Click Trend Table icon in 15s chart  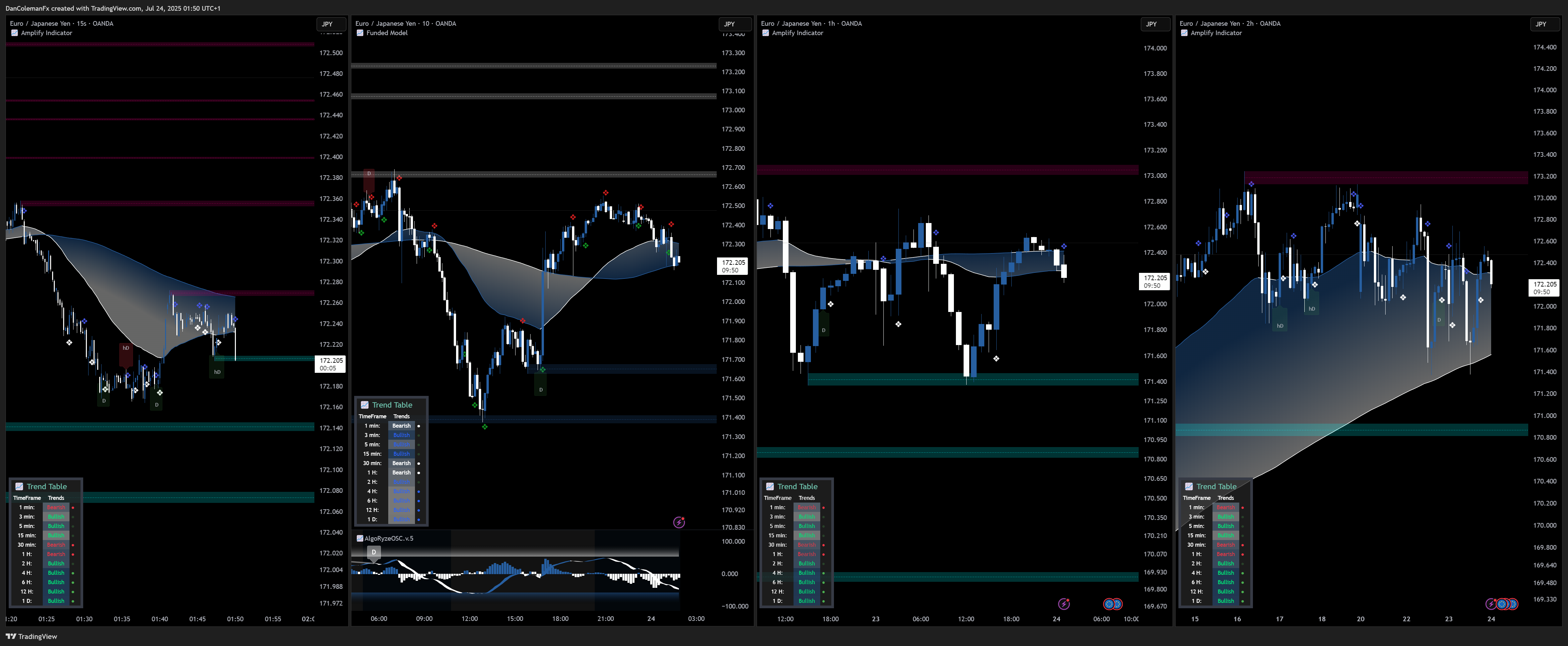click(19, 486)
